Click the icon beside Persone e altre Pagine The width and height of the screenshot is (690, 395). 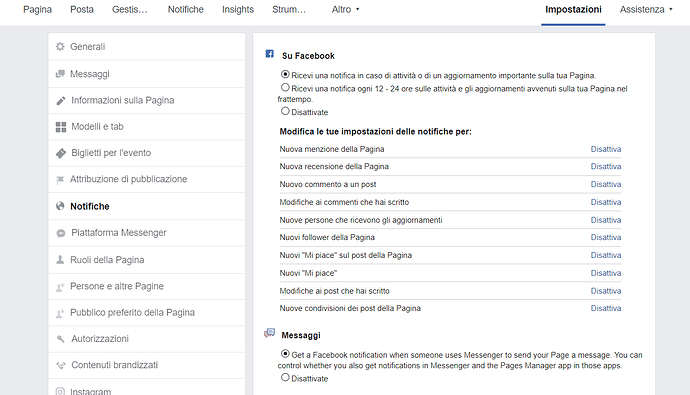[x=60, y=287]
